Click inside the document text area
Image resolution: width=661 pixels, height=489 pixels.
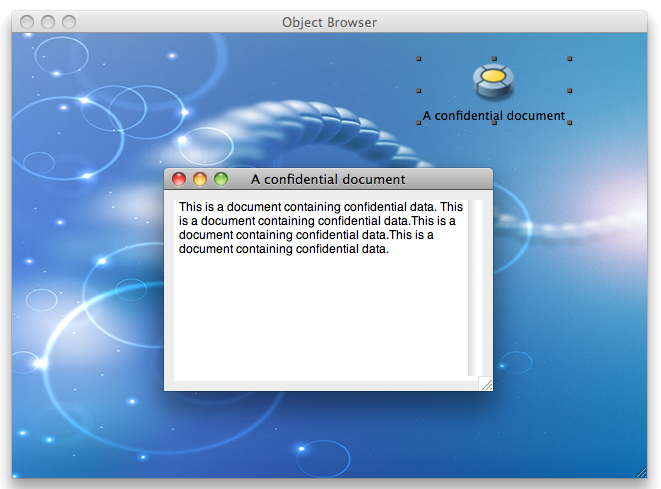pos(321,290)
